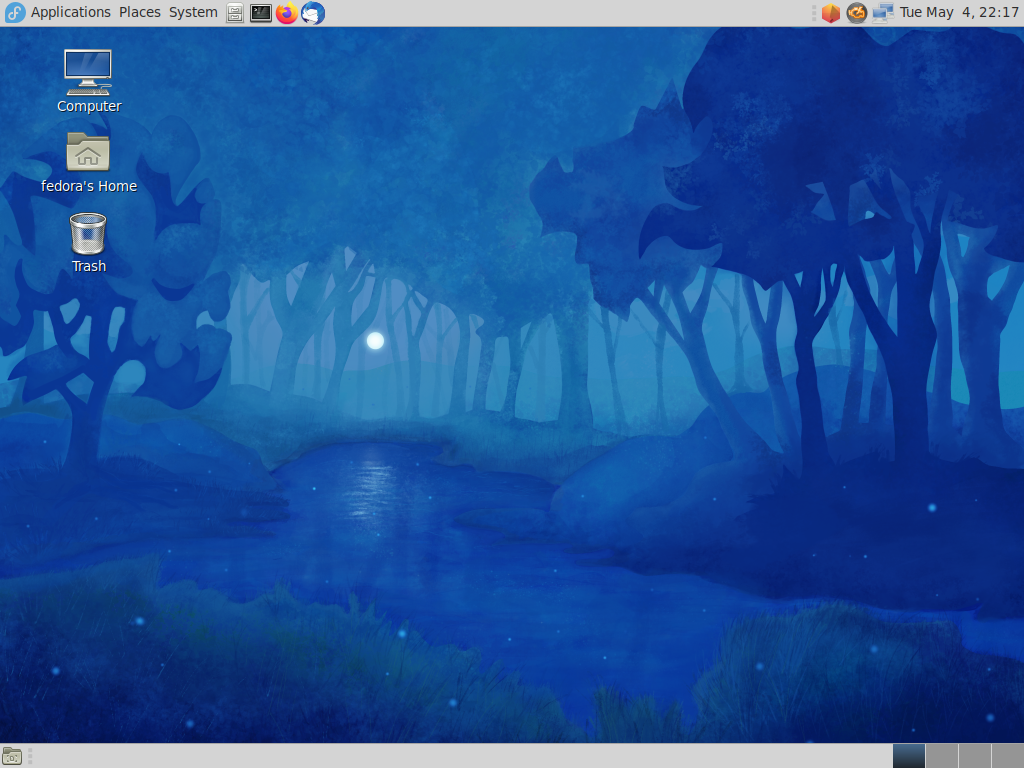Launch Firefox from the top panel
Image resolution: width=1024 pixels, height=768 pixels.
coord(287,13)
